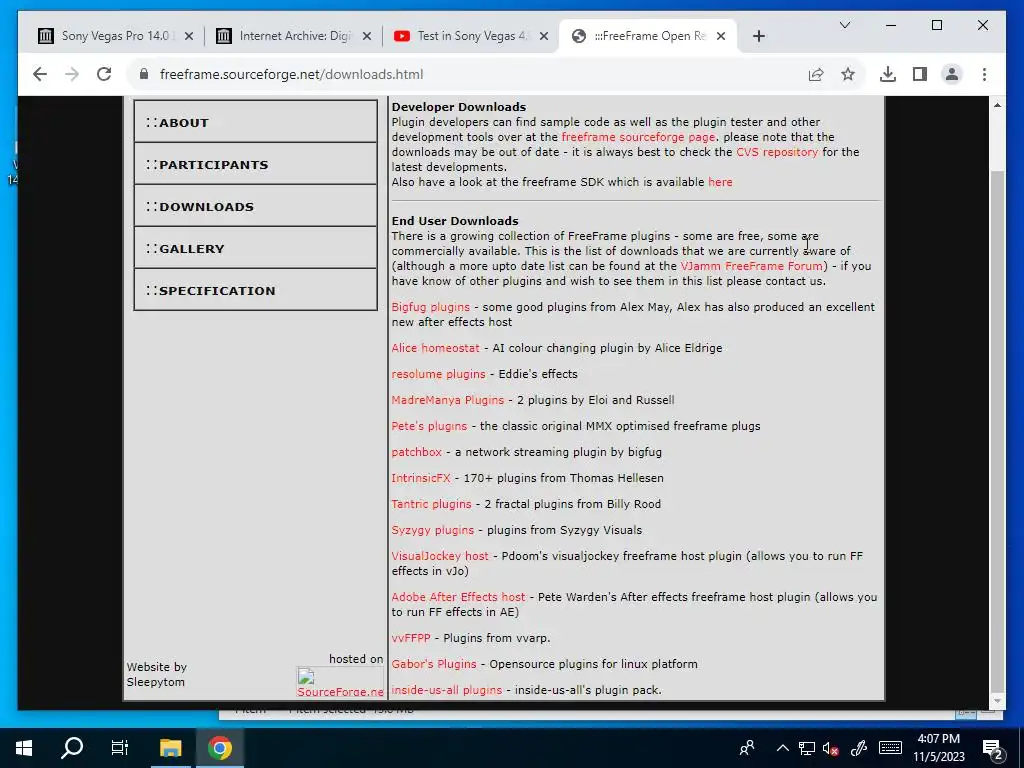Switch to the Internet Archive tab
The width and height of the screenshot is (1024, 768).
294,36
